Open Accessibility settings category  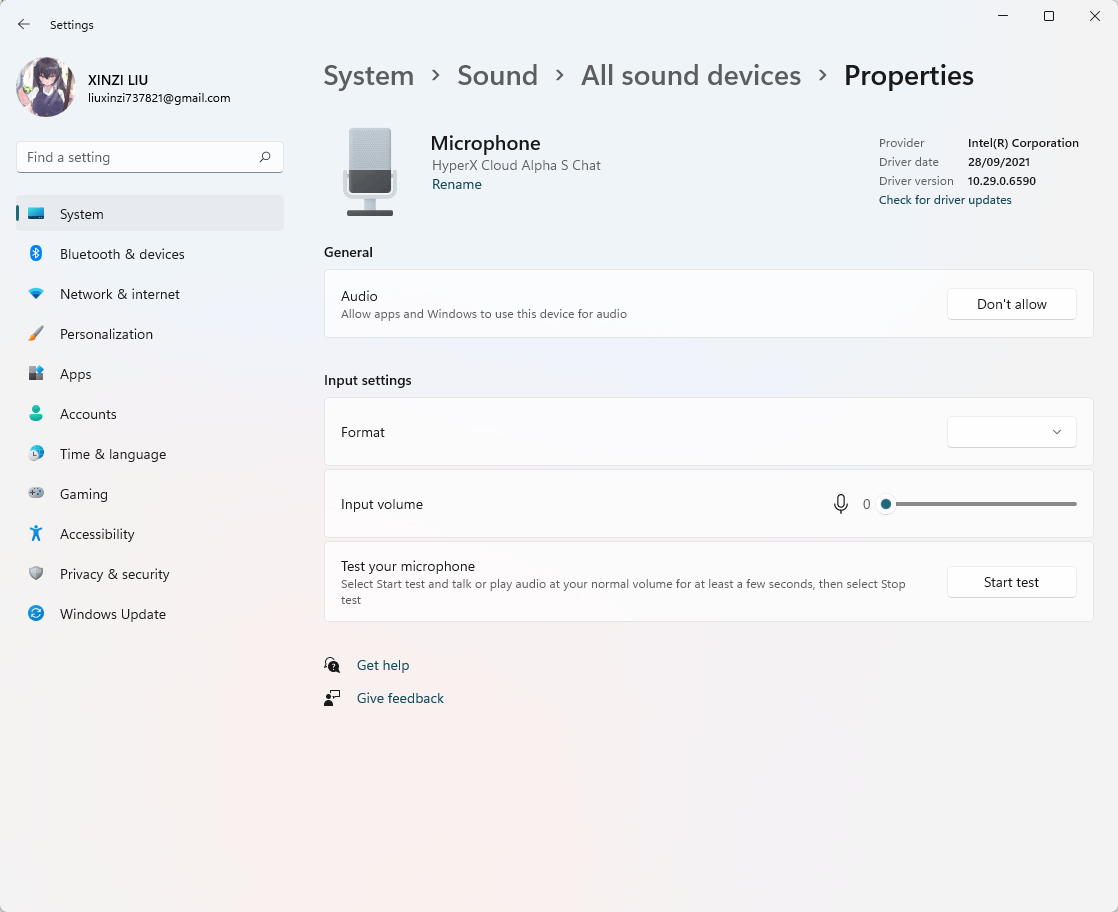click(x=97, y=534)
